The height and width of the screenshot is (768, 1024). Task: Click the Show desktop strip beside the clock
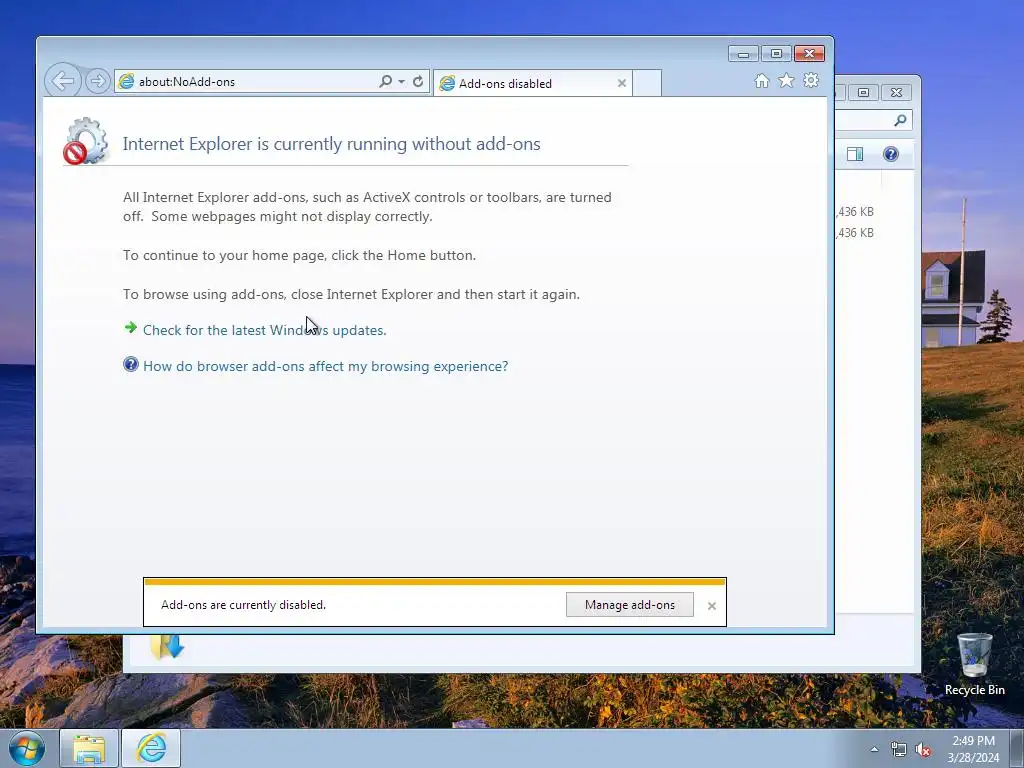(x=1017, y=748)
